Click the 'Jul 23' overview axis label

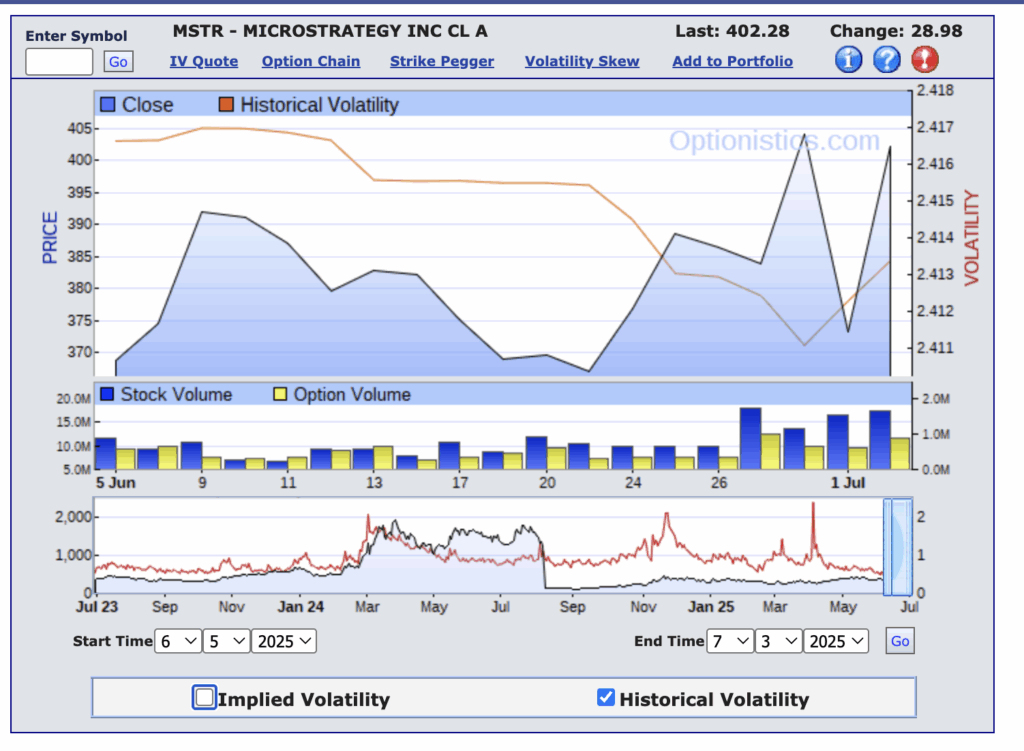97,607
